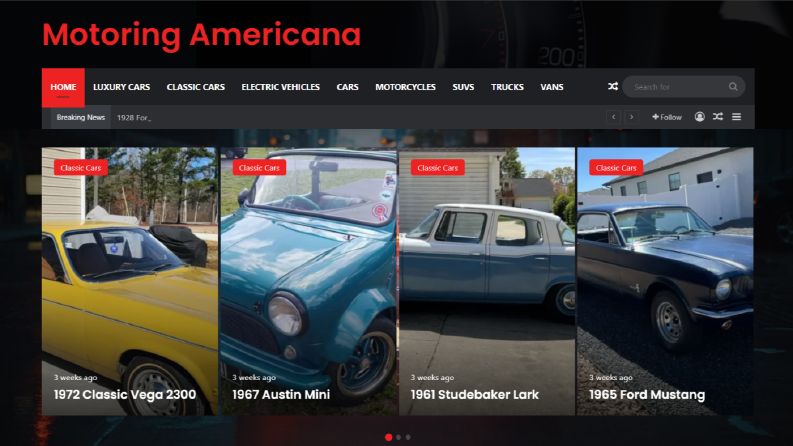Open 1965 Ford Mustang article
Viewport: 793px width, 446px height.
647,394
